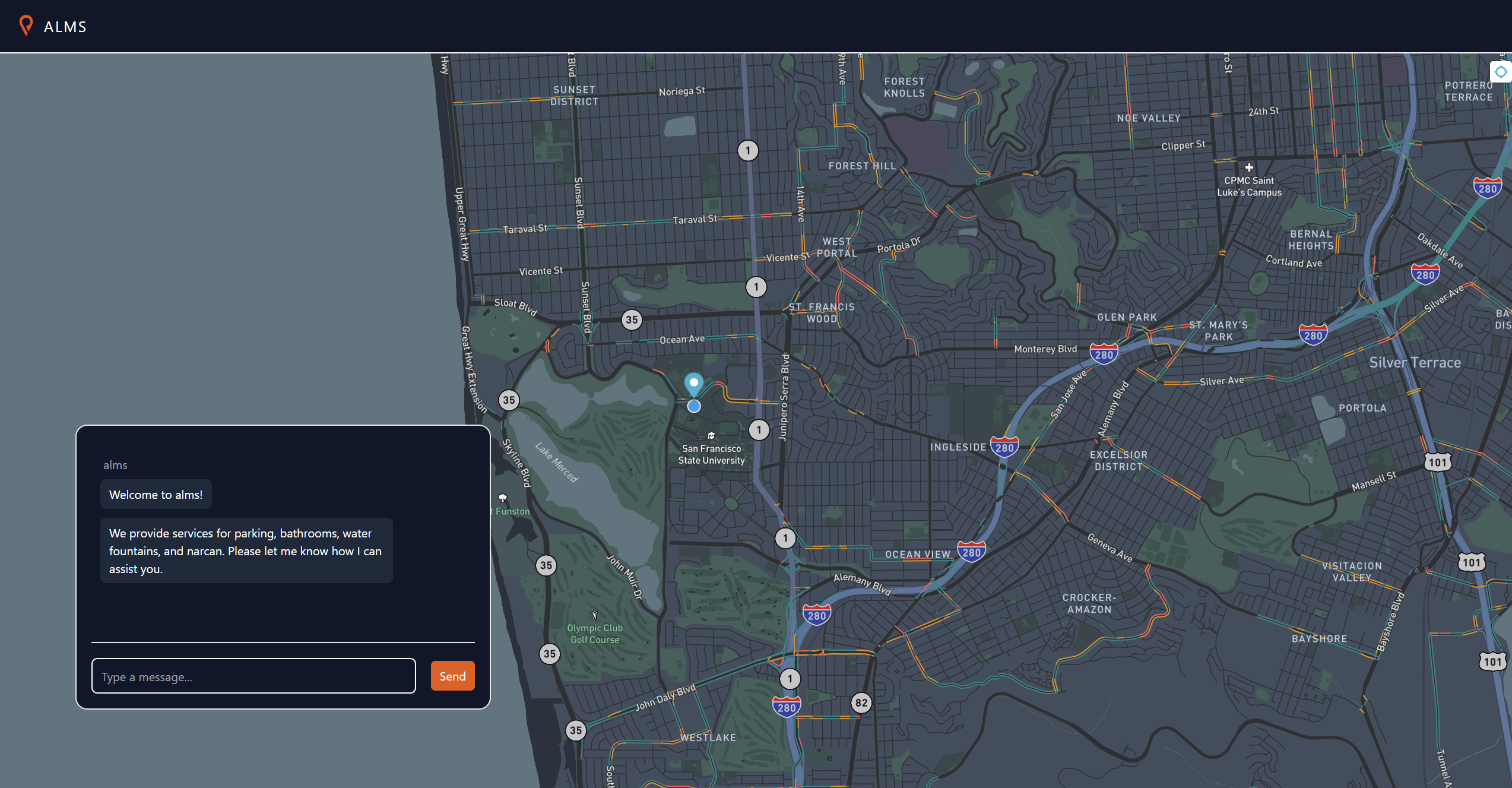
Task: Click the ALMS location pin logo
Action: [26, 26]
